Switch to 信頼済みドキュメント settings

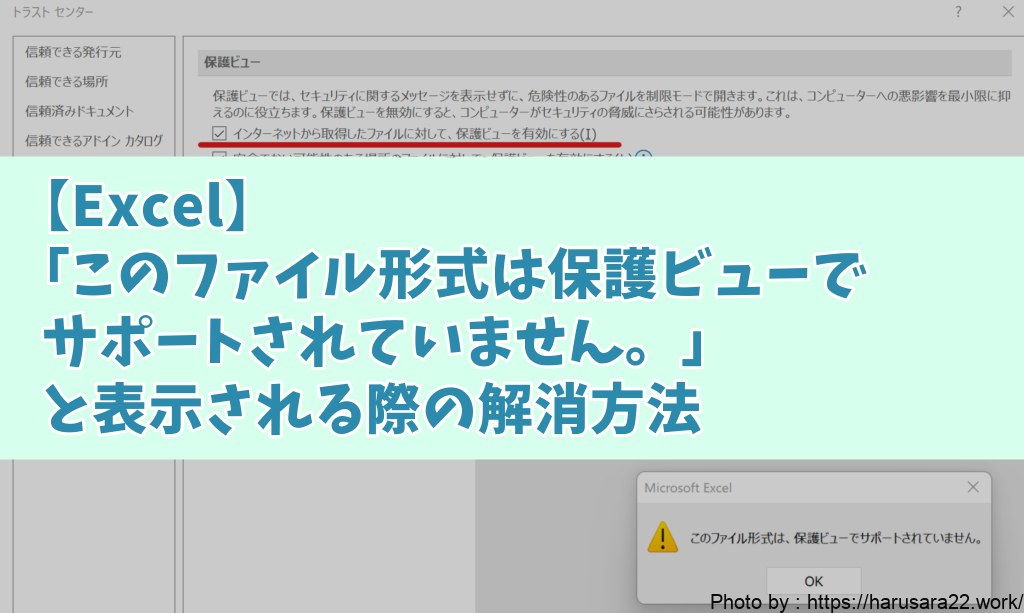click(x=79, y=111)
